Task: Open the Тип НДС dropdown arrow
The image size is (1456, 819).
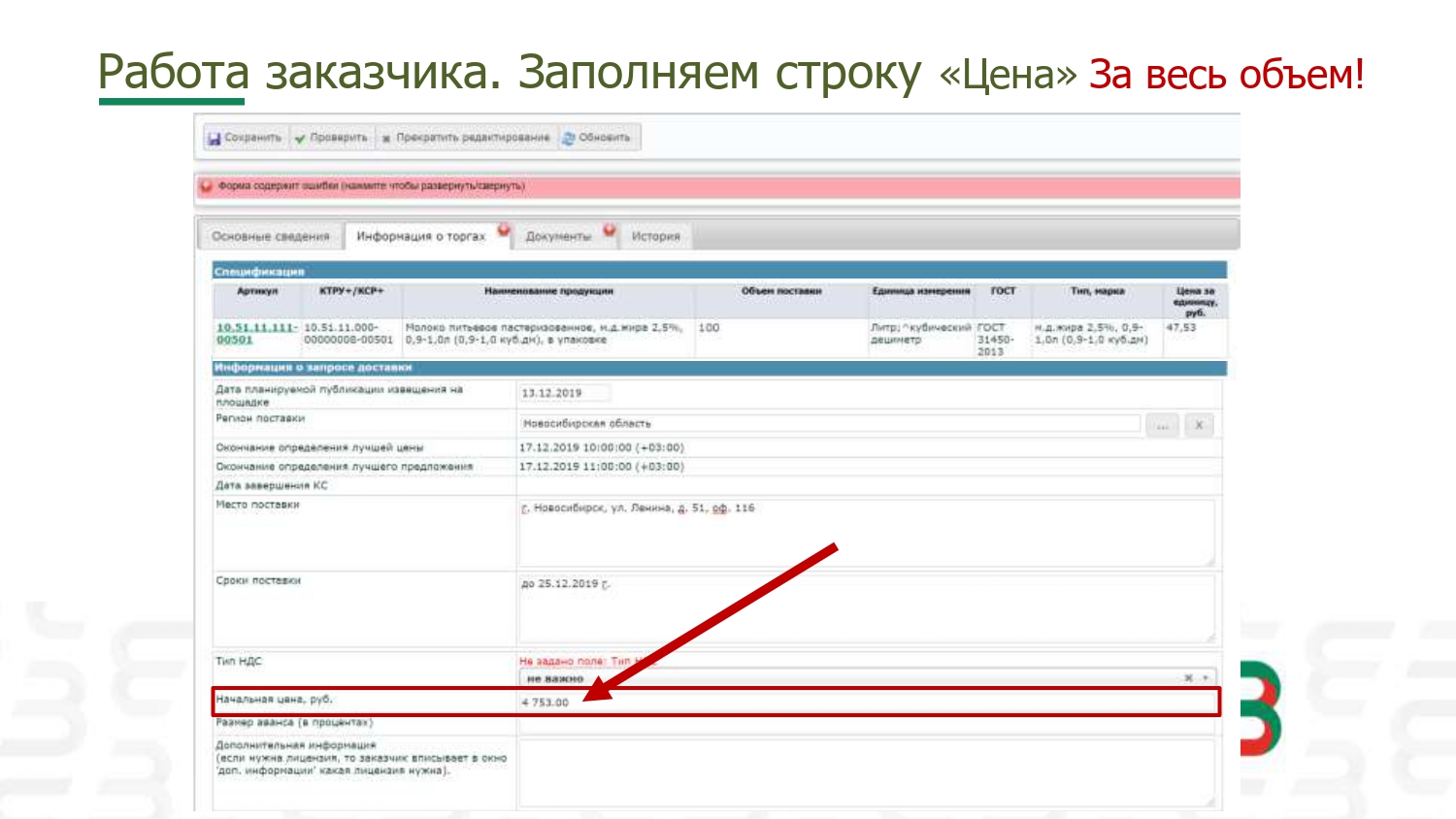Action: click(x=1206, y=678)
